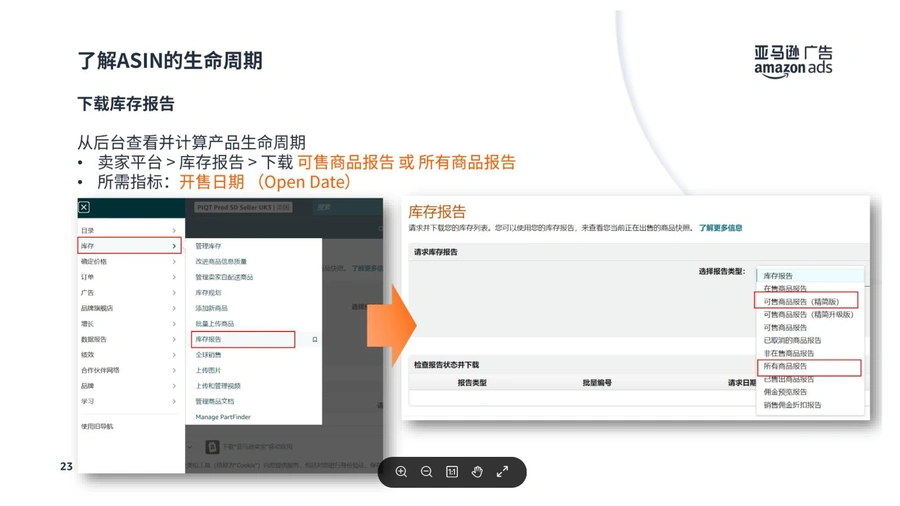Screen dimensions: 900x506
Task: Expand the 库存 menu chevron
Action: (x=174, y=246)
